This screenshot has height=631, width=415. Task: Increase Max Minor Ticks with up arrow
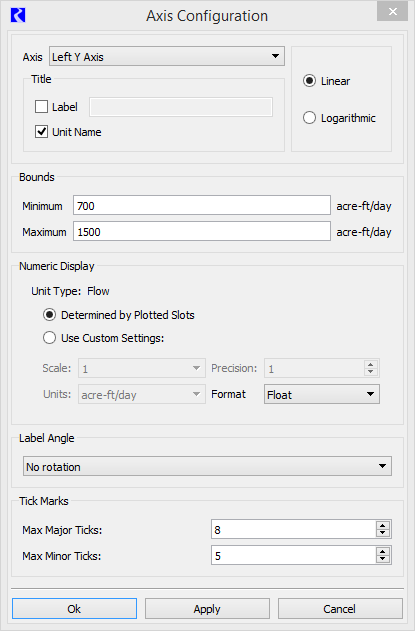pyautogui.click(x=383, y=551)
